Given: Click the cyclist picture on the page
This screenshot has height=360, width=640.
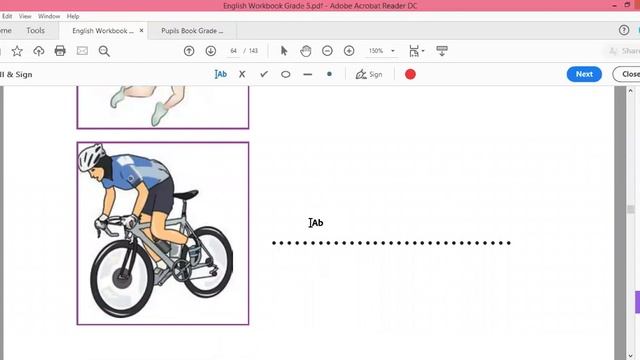Looking at the screenshot, I should [x=162, y=233].
